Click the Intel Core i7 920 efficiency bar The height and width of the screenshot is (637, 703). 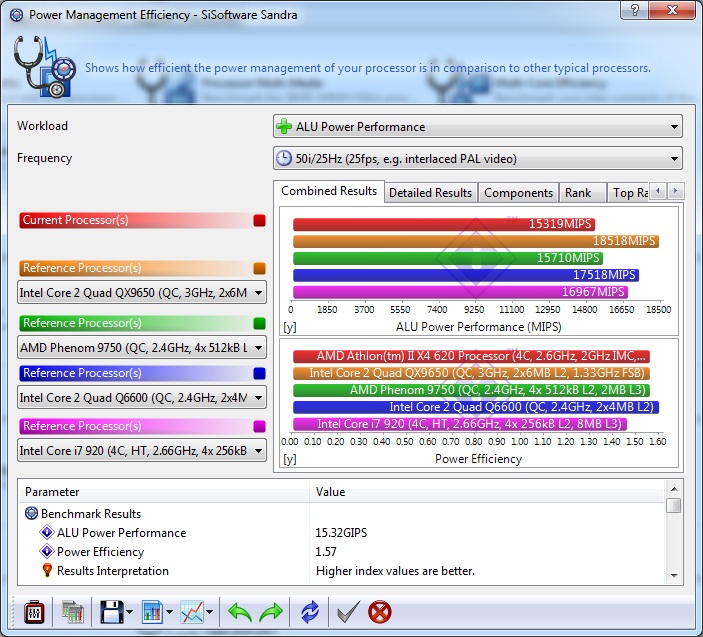pyautogui.click(x=460, y=424)
